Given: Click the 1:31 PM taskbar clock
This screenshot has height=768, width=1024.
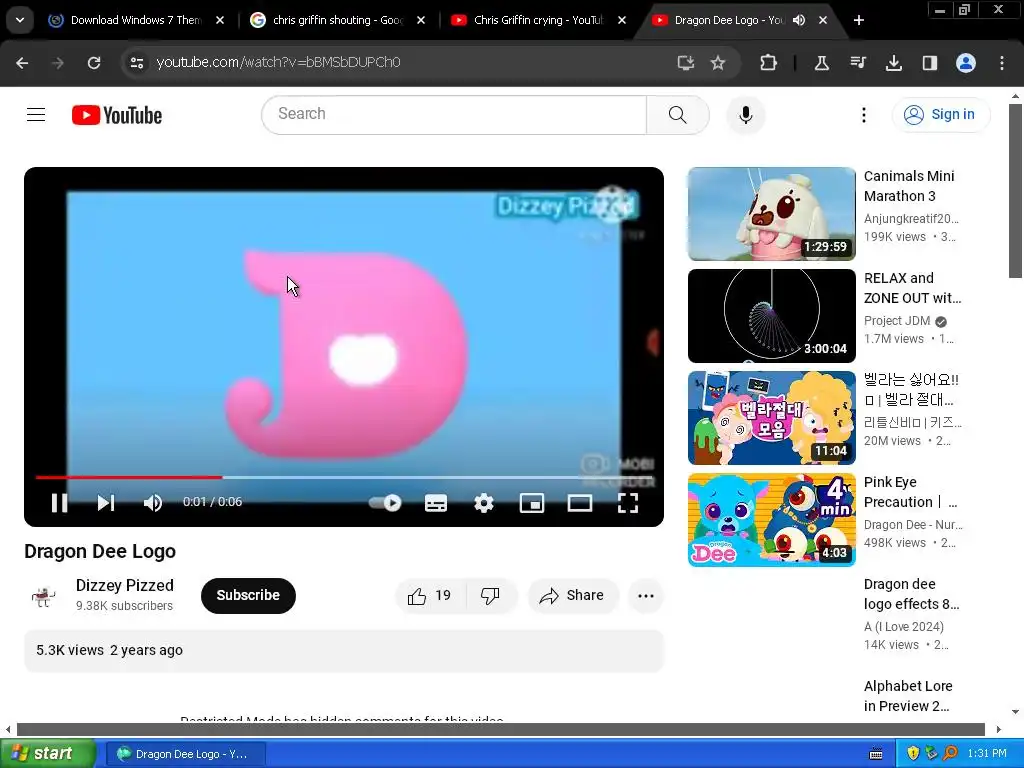Looking at the screenshot, I should click(x=987, y=753).
